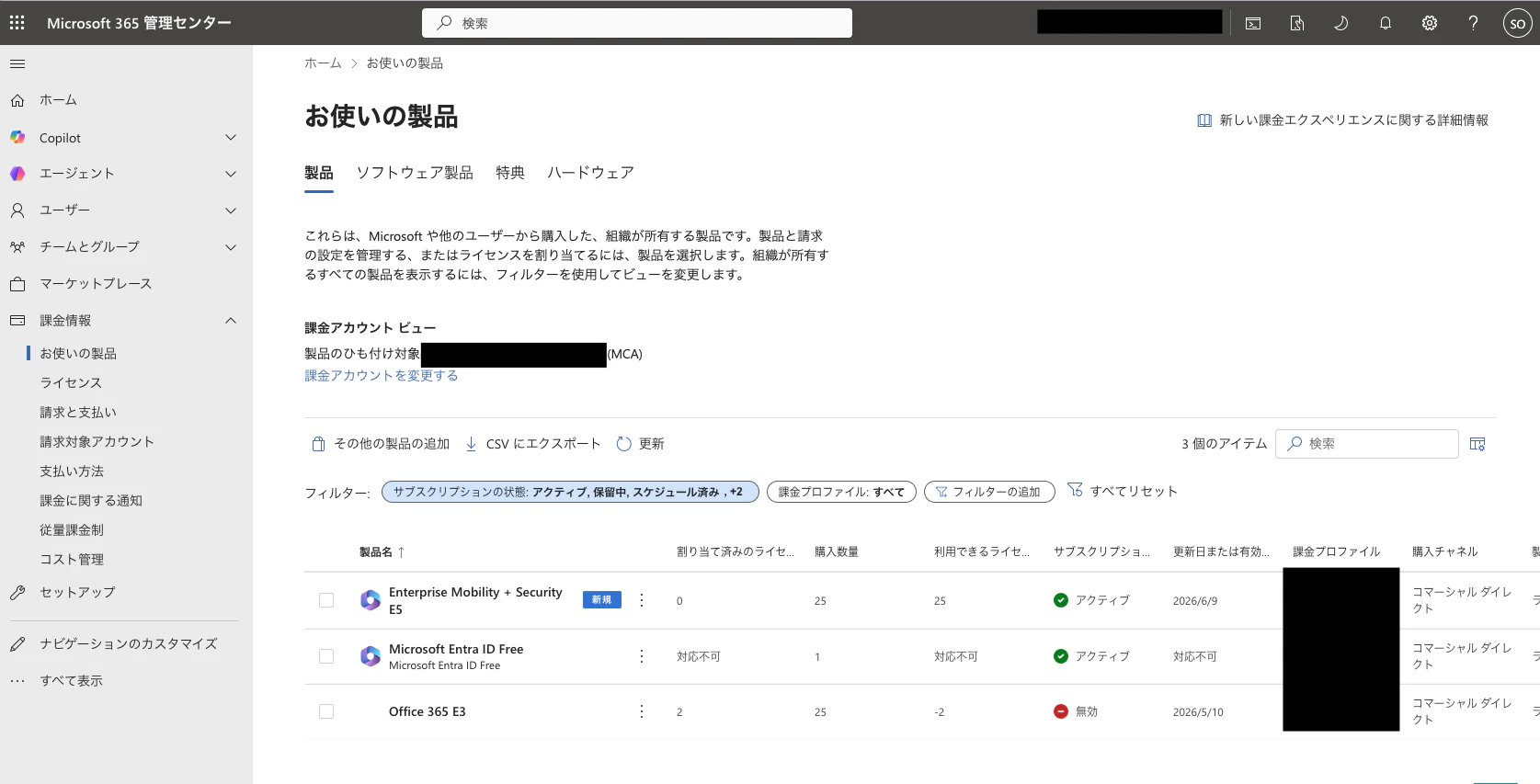
Task: Focus the top 検索 search box
Action: click(x=637, y=23)
